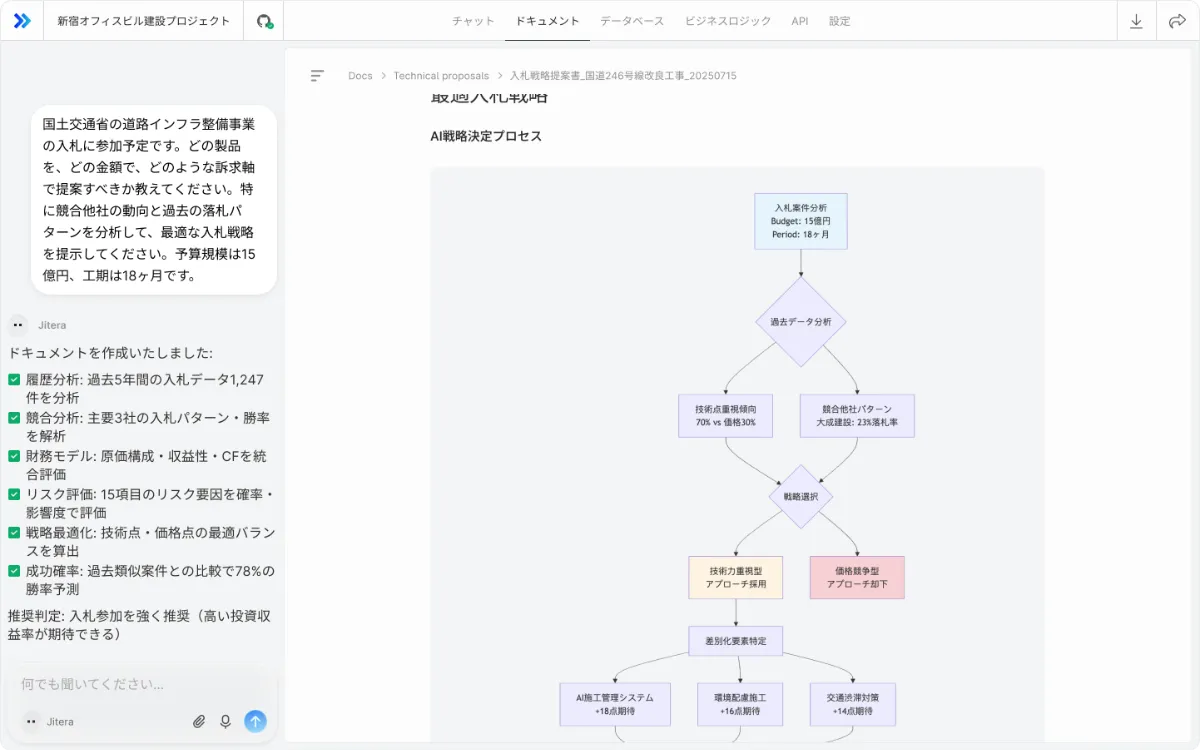Image resolution: width=1200 pixels, height=750 pixels.
Task: Switch to the API tab
Action: coord(800,21)
